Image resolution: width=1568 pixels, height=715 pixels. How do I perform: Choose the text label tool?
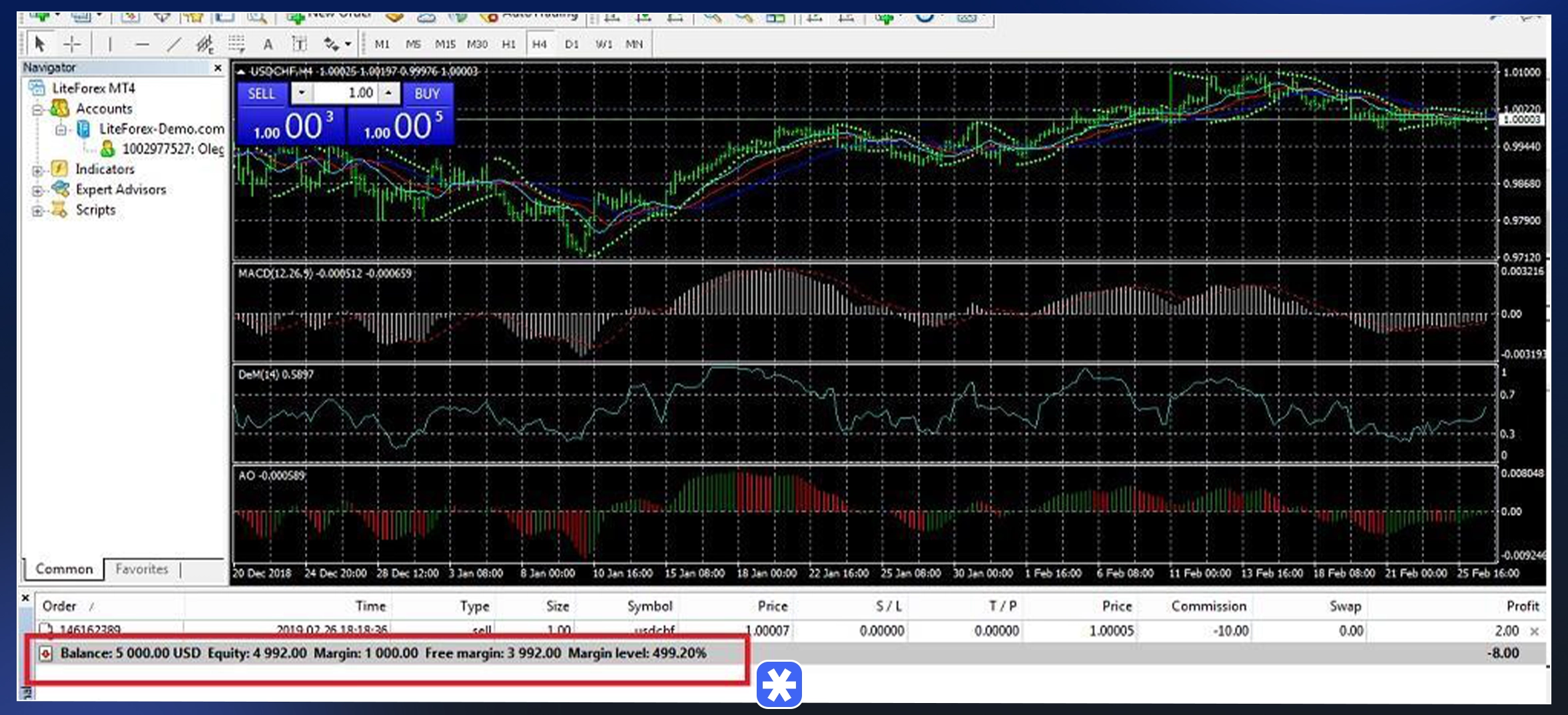300,45
